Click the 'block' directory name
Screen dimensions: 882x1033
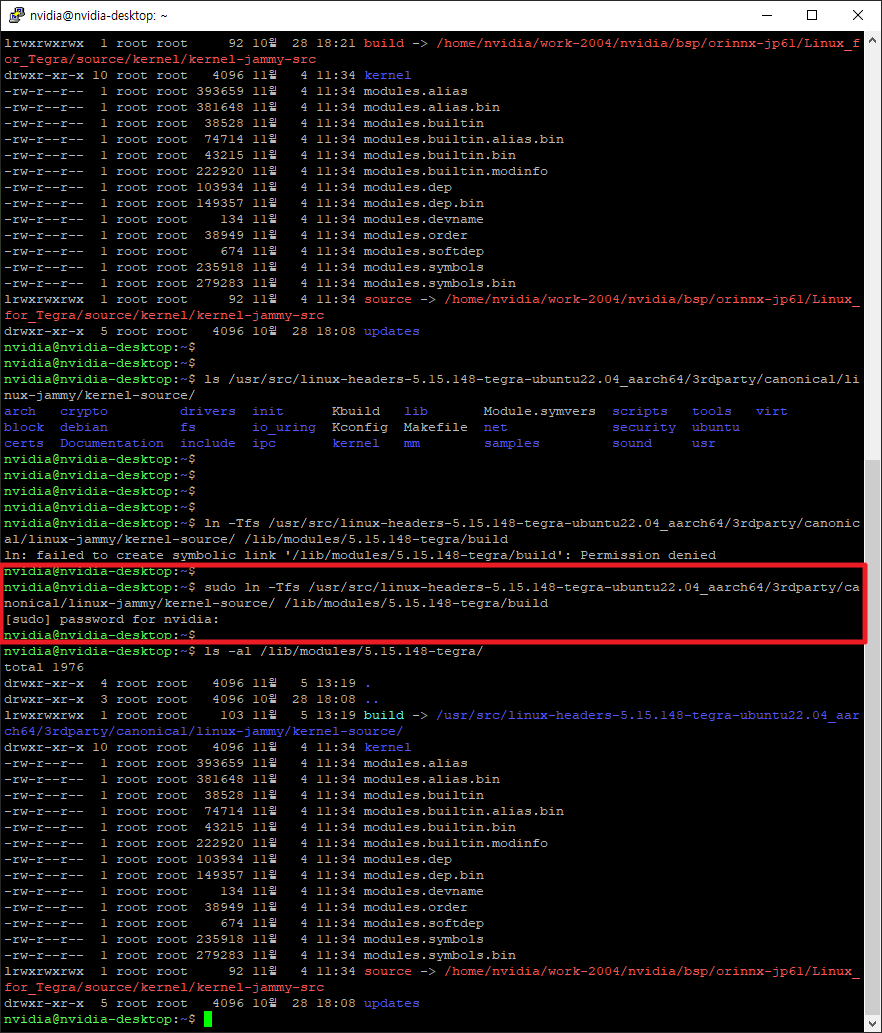[x=24, y=427]
